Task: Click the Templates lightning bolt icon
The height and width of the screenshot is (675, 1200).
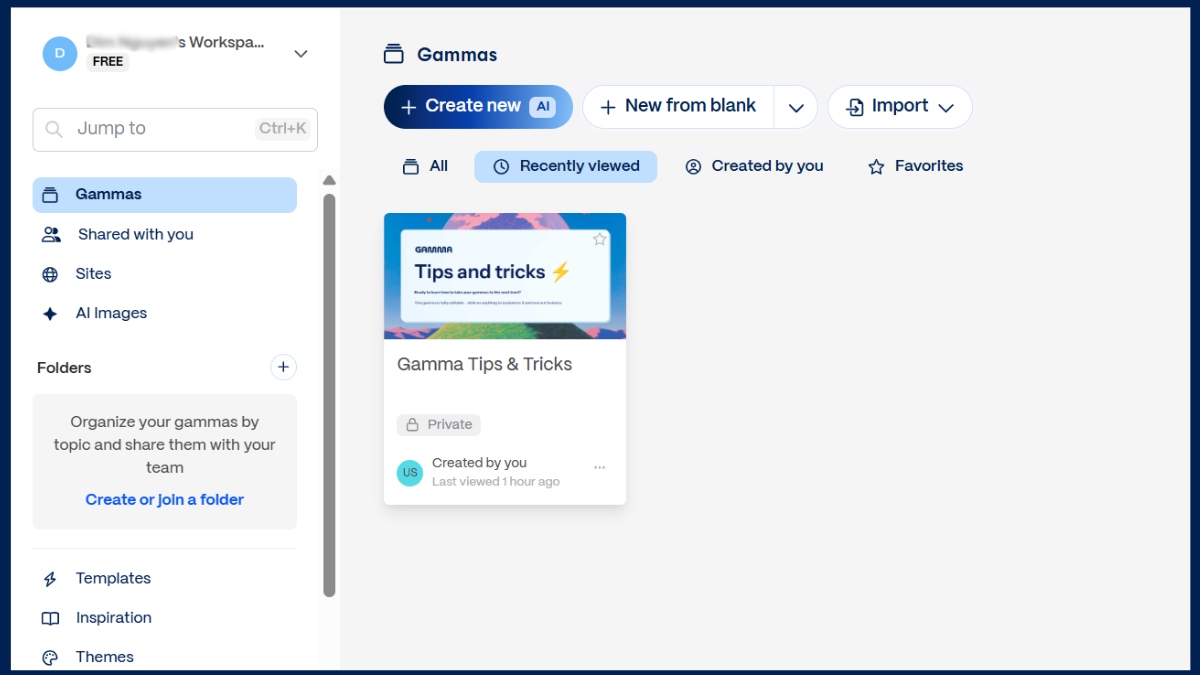Action: [x=50, y=579]
